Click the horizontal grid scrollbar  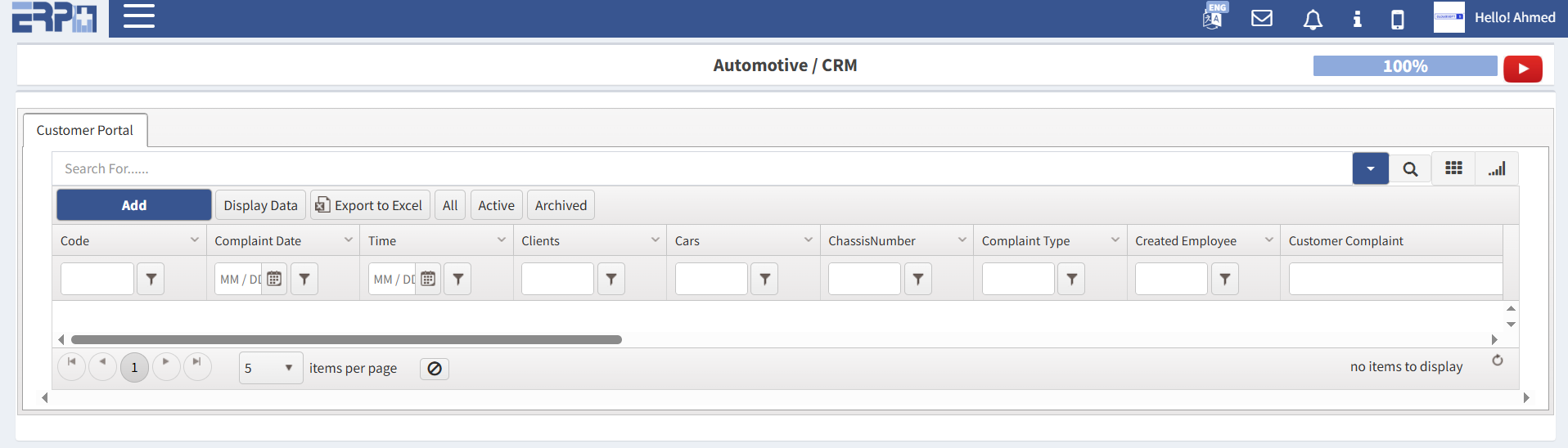coord(346,339)
